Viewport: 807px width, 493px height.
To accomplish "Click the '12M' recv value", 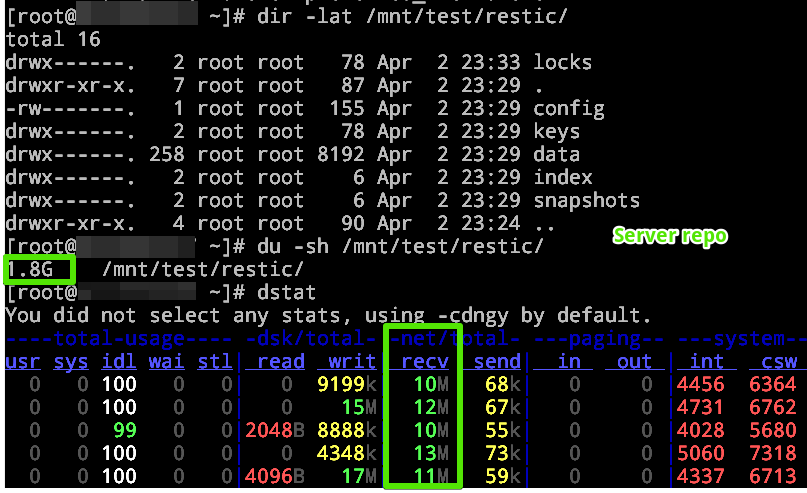I will (x=431, y=408).
